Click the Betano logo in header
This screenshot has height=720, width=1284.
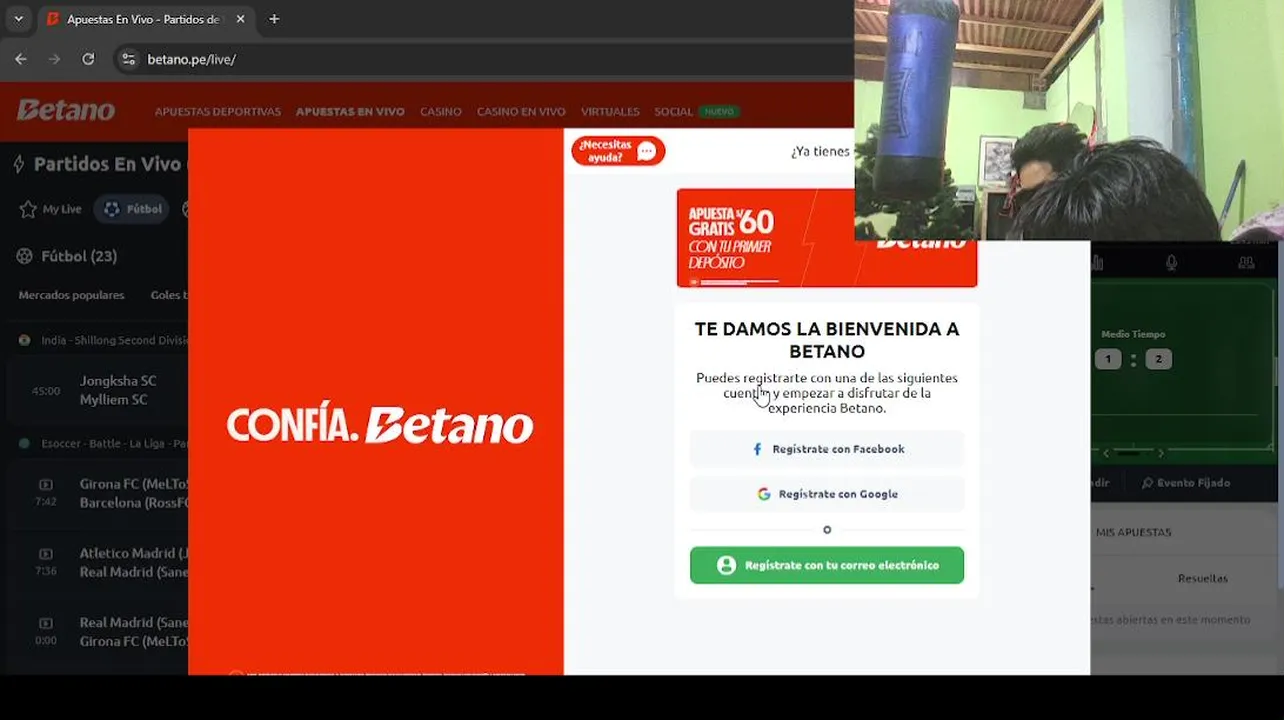tap(66, 110)
